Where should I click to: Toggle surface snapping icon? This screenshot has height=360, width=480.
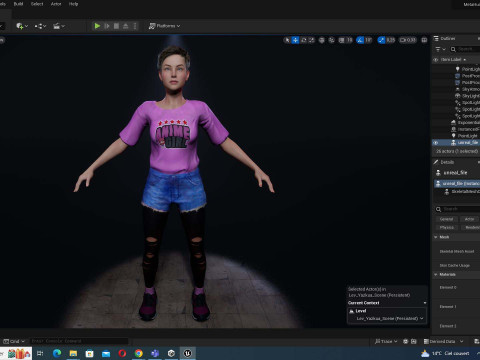click(x=332, y=40)
